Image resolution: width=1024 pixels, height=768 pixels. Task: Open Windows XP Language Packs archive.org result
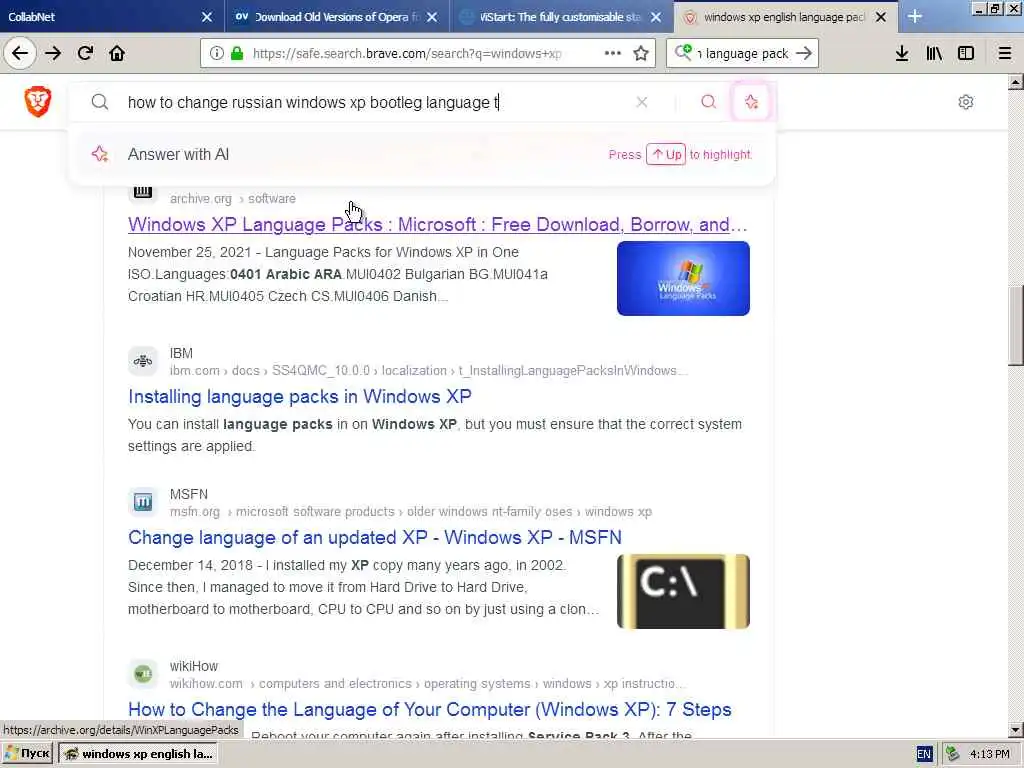click(438, 225)
